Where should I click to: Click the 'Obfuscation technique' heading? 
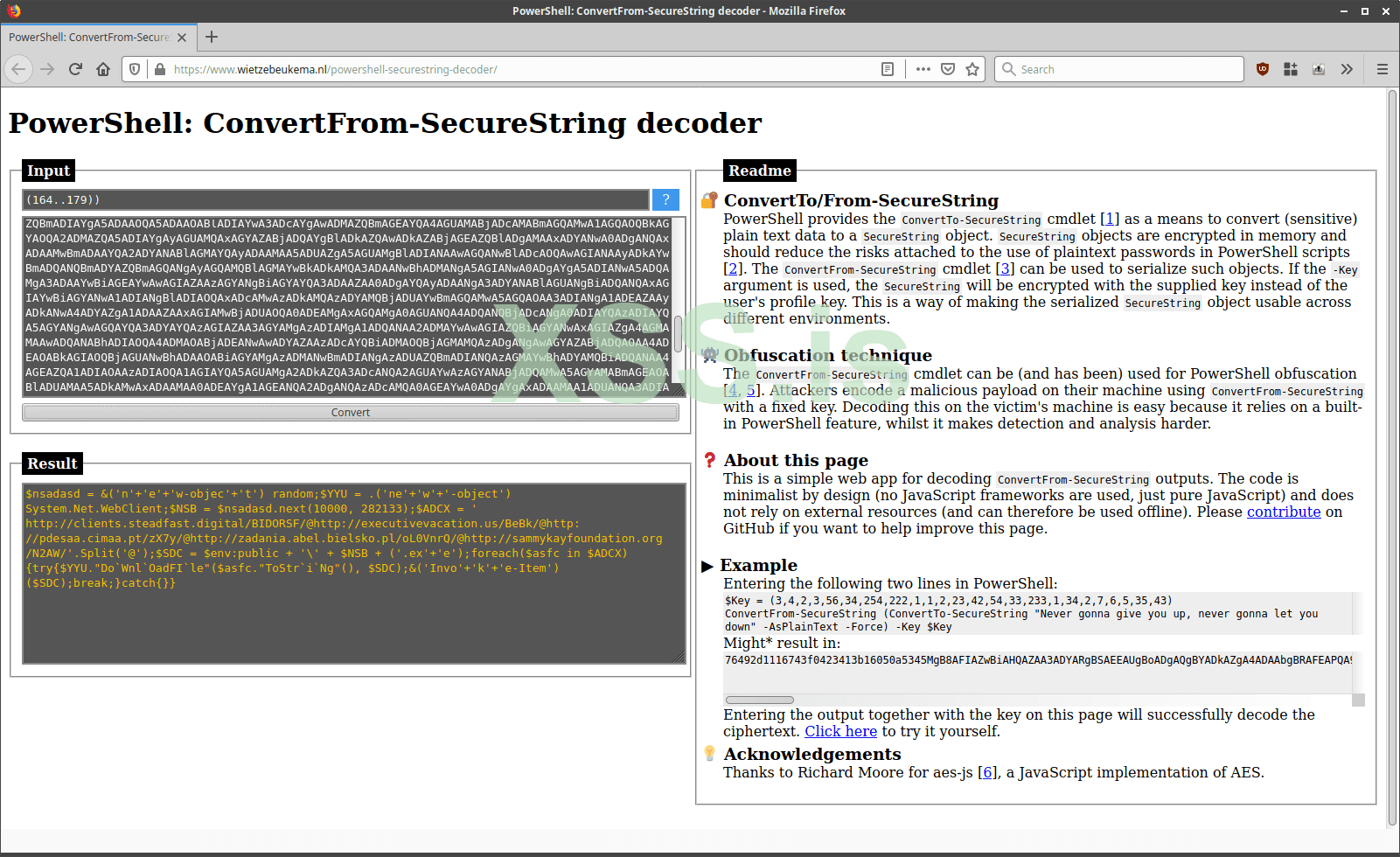click(828, 355)
